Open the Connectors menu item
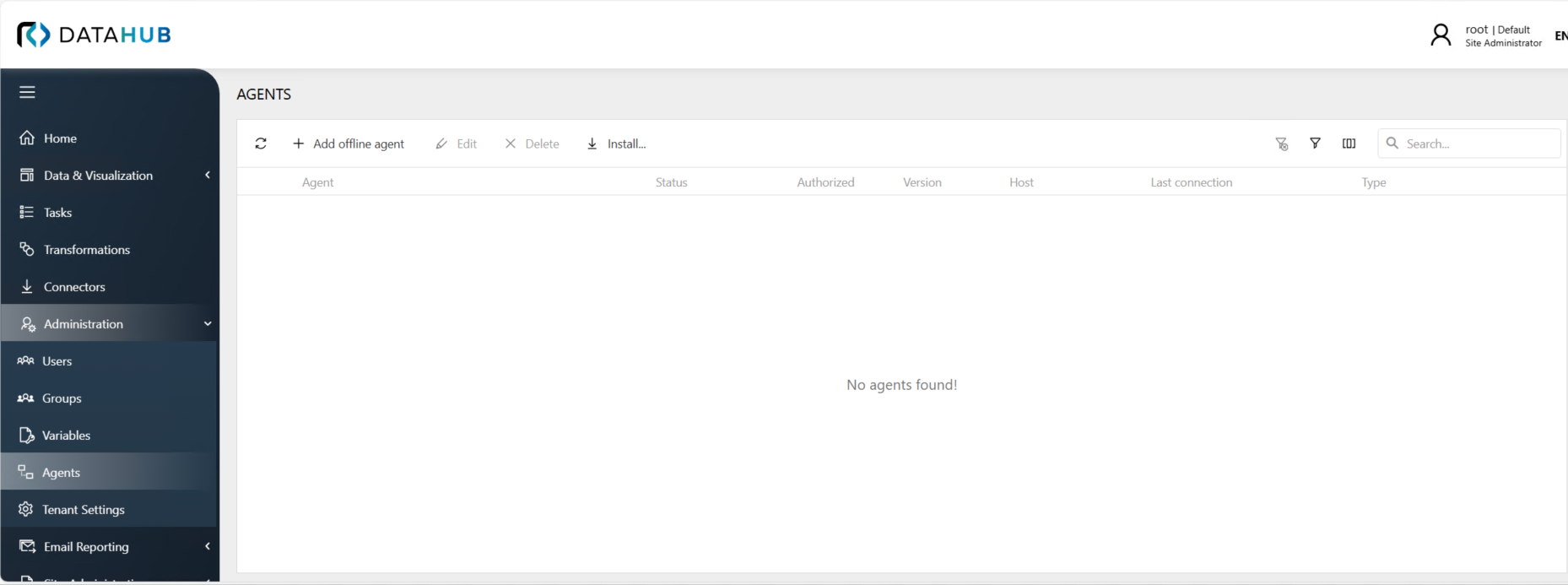Image resolution: width=1568 pixels, height=585 pixels. tap(74, 286)
